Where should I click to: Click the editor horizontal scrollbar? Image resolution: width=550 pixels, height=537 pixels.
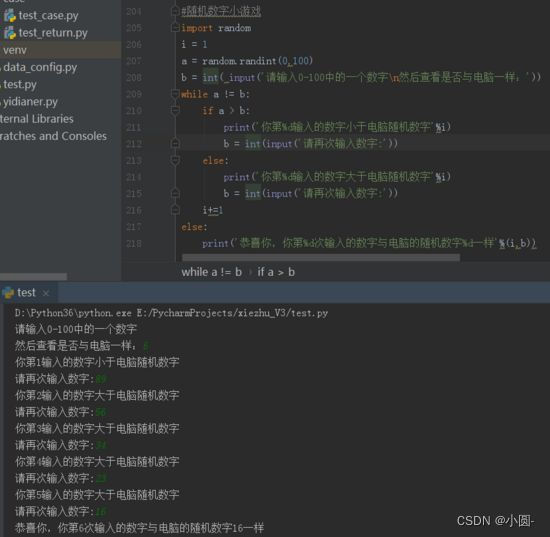pos(321,258)
